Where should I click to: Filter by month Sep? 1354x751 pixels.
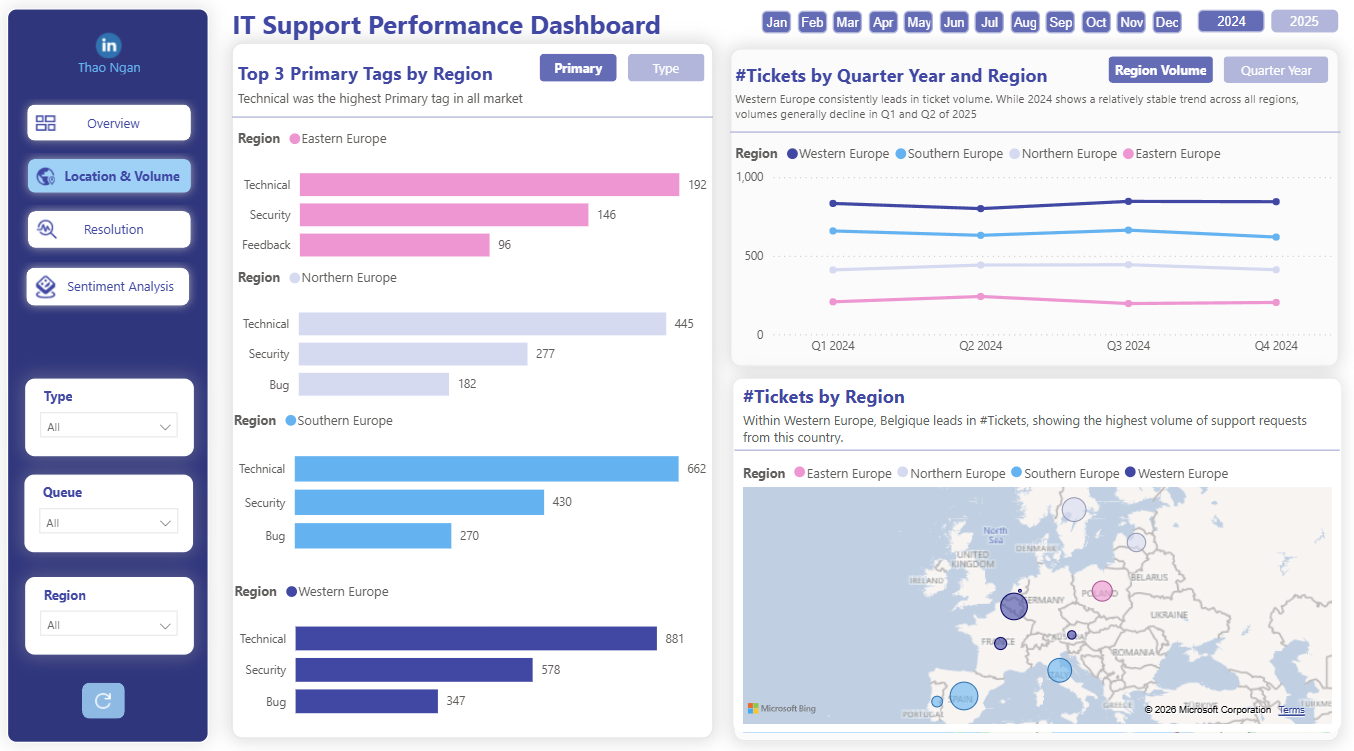(1061, 22)
